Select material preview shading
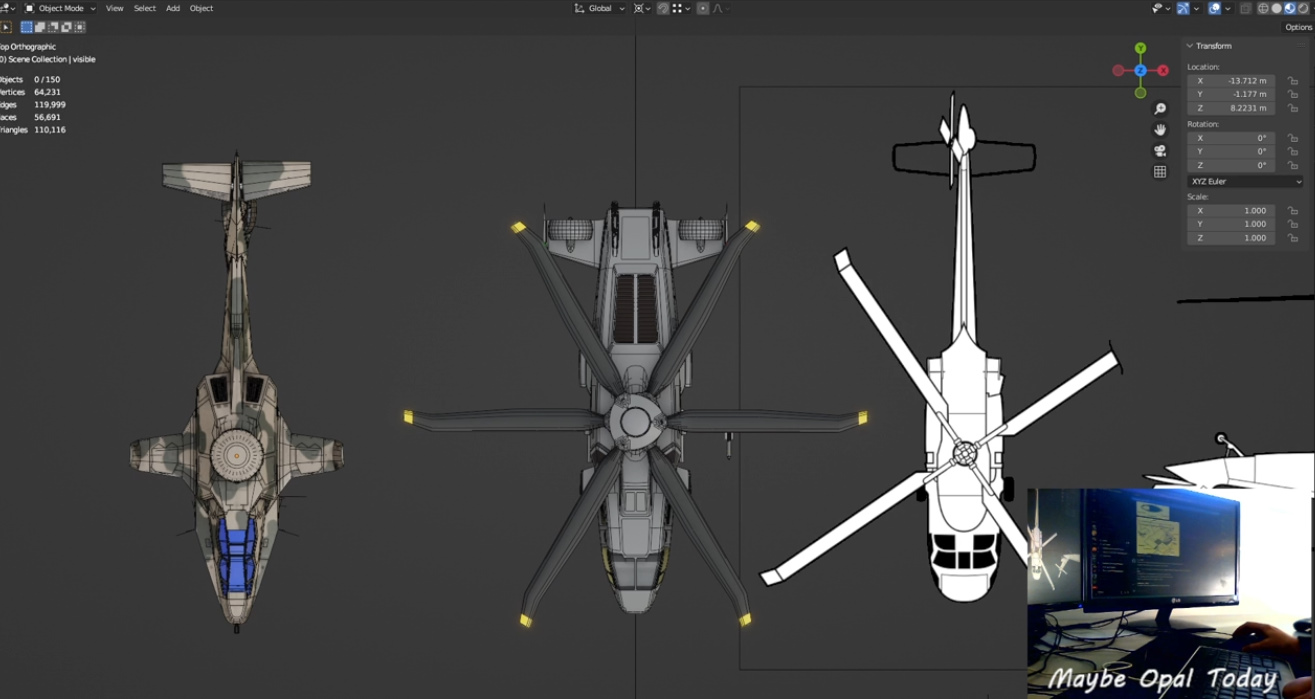The image size is (1315, 699). pos(1290,8)
